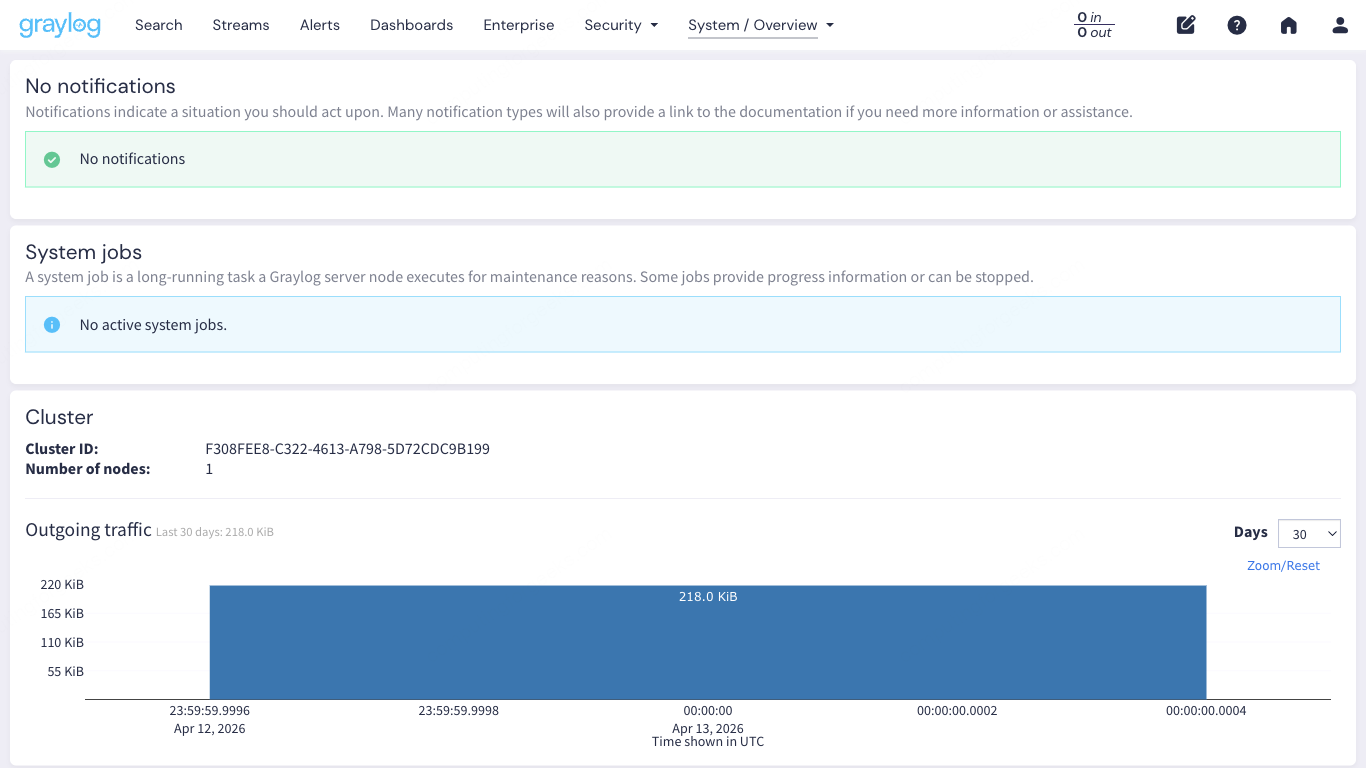The width and height of the screenshot is (1366, 768).
Task: Click the blue info icon in system jobs banner
Action: 51,324
